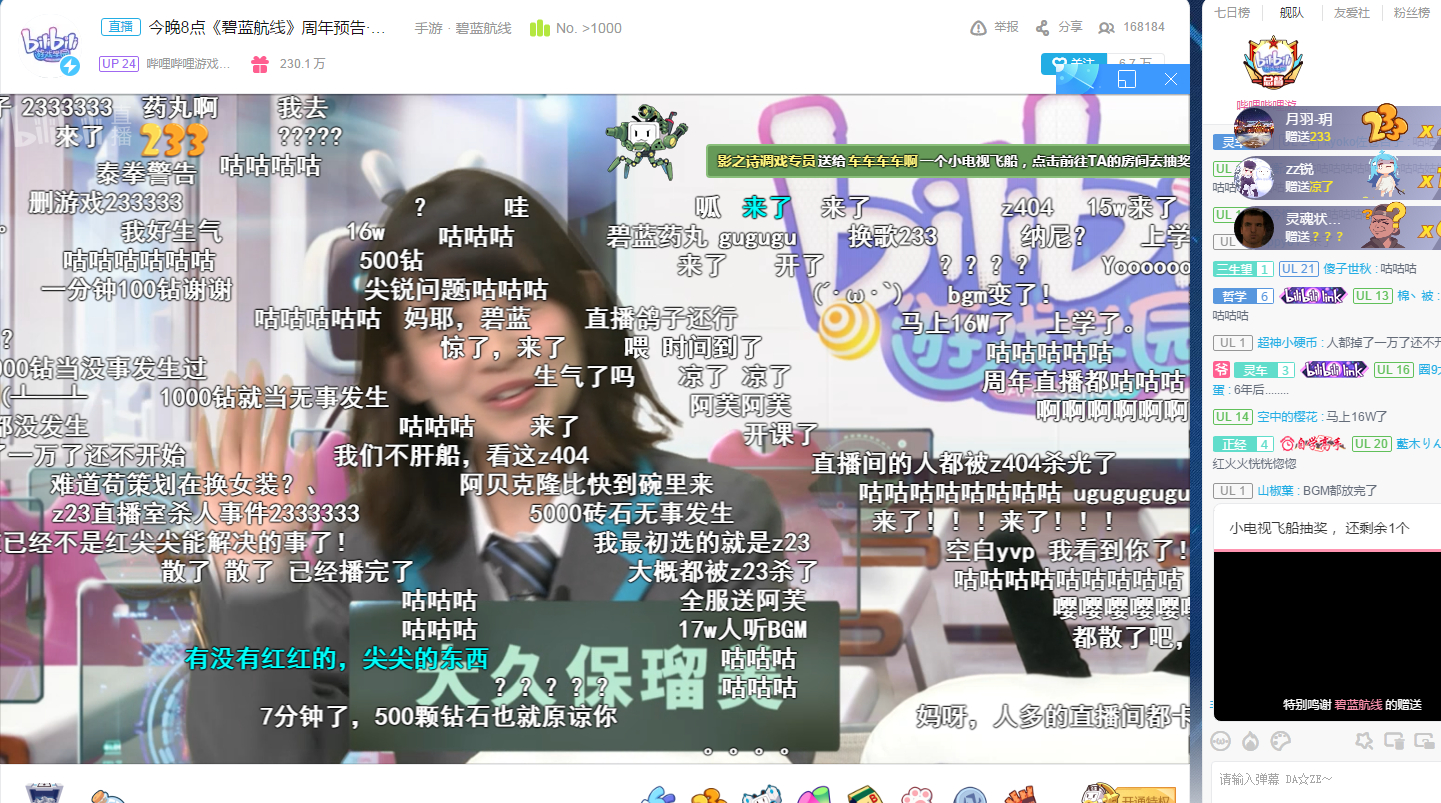The image size is (1441, 803).
Task: Open the streamer's bilibili avatar
Action: pos(49,48)
